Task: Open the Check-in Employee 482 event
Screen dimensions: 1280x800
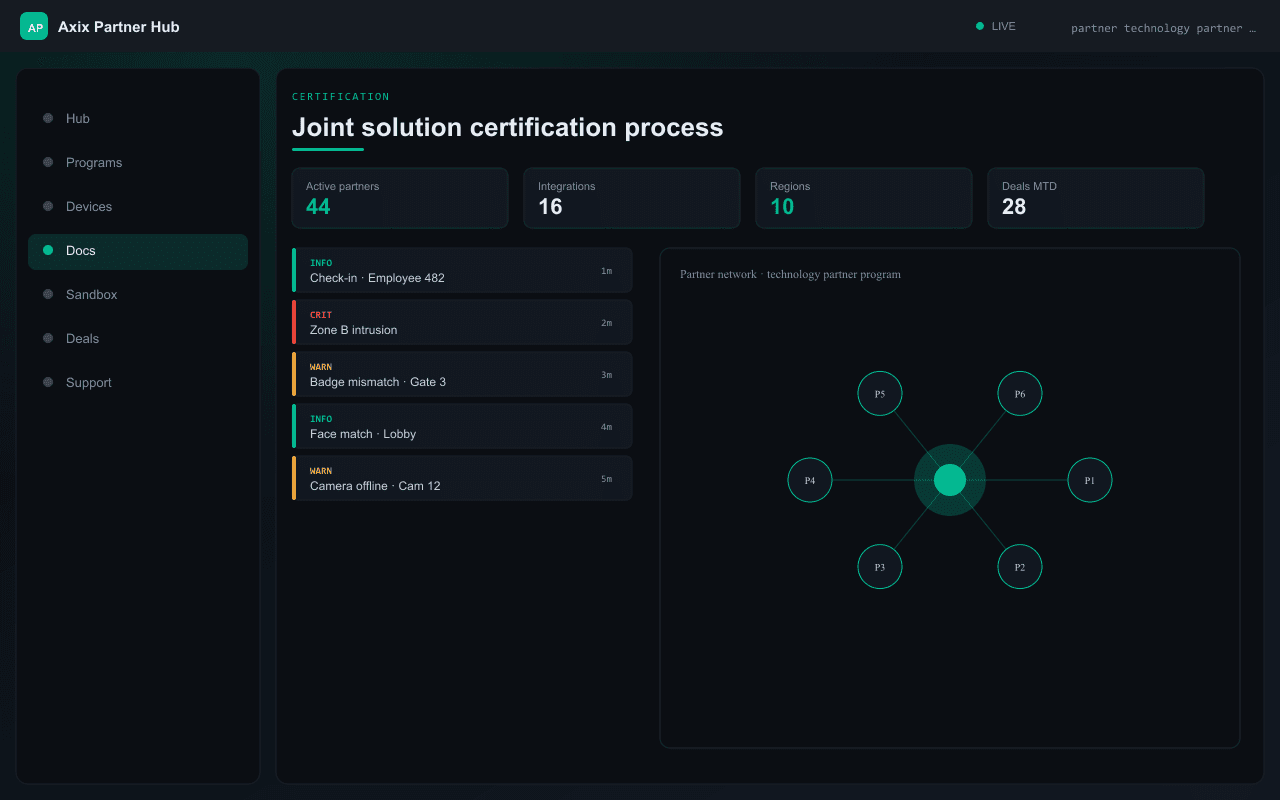Action: pyautogui.click(x=462, y=270)
